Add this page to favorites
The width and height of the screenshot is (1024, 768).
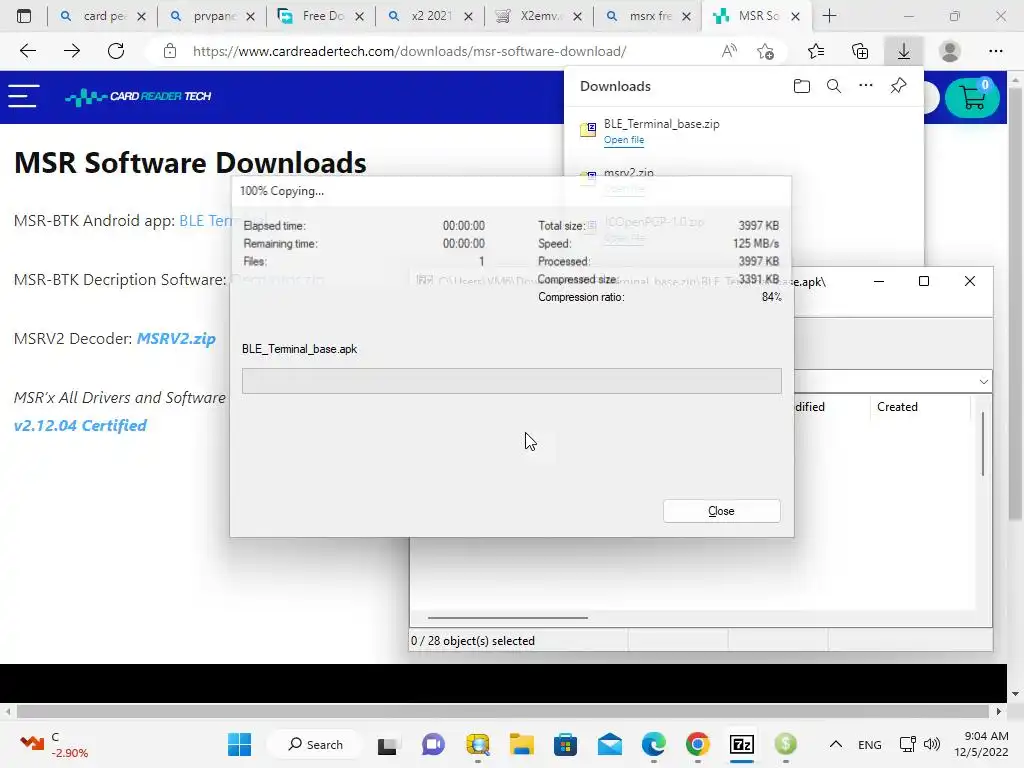coord(765,51)
